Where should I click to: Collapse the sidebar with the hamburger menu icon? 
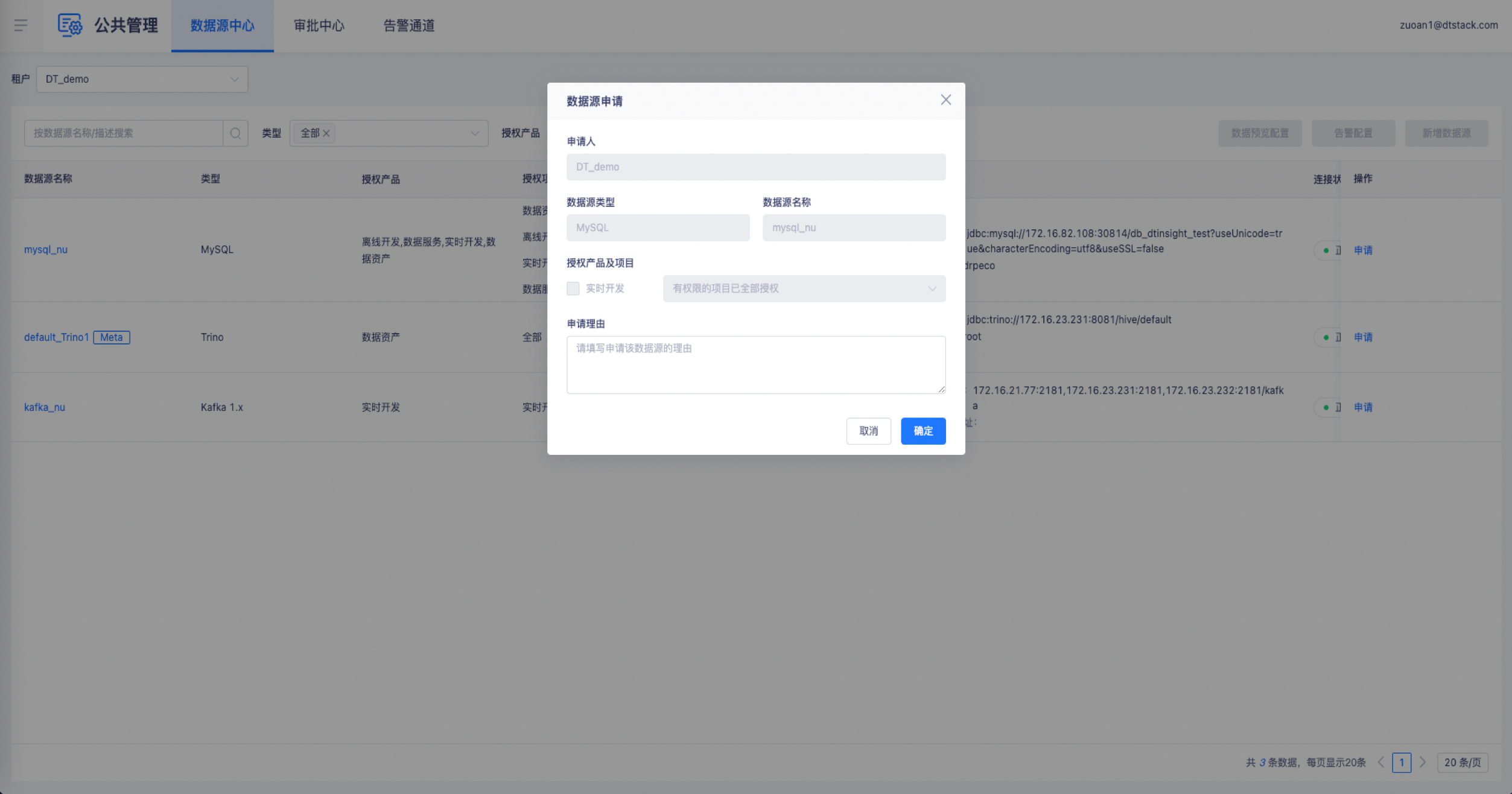21,25
